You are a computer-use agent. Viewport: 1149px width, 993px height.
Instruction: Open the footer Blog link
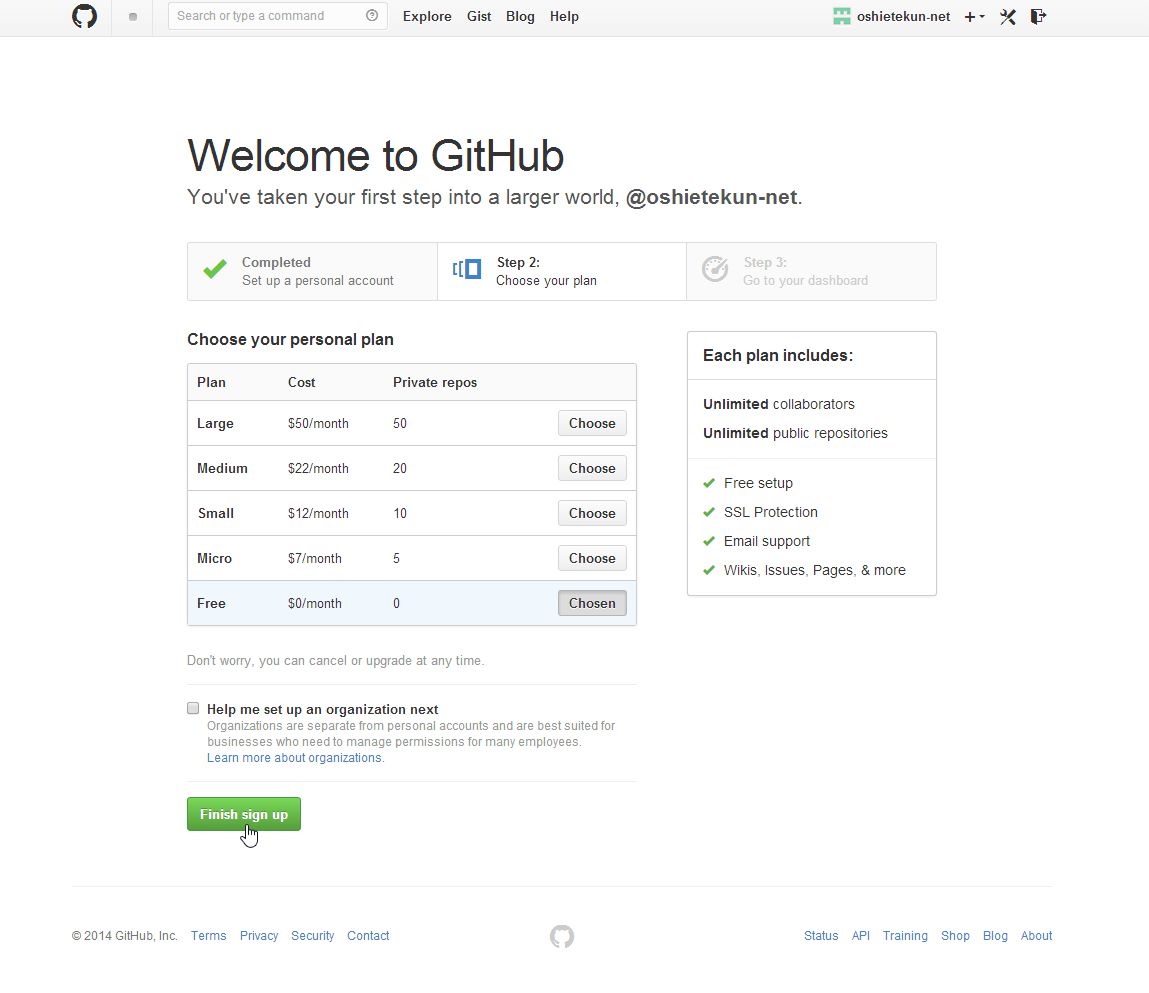(x=995, y=936)
